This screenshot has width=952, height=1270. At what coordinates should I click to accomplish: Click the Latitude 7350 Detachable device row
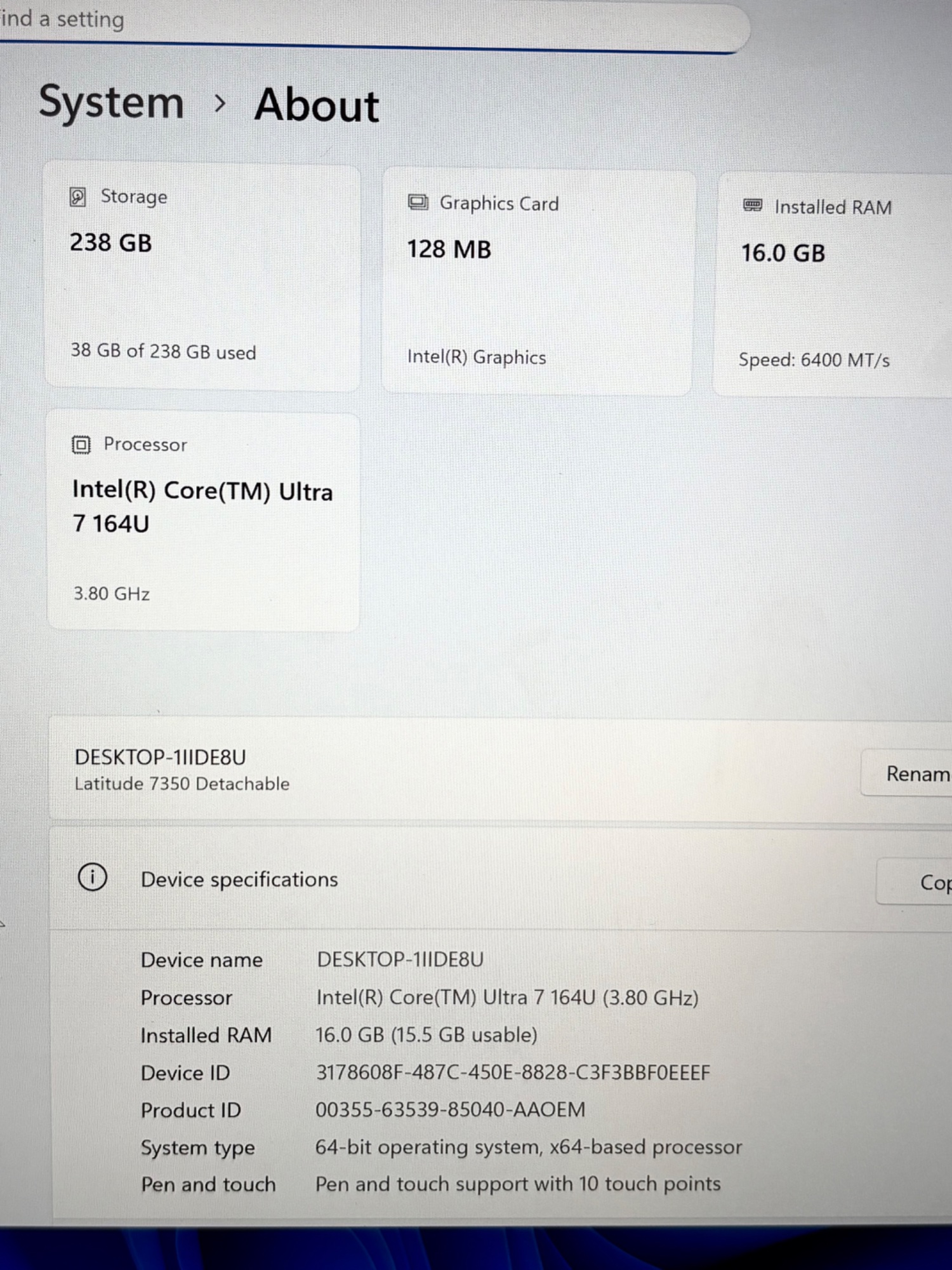pos(444,770)
